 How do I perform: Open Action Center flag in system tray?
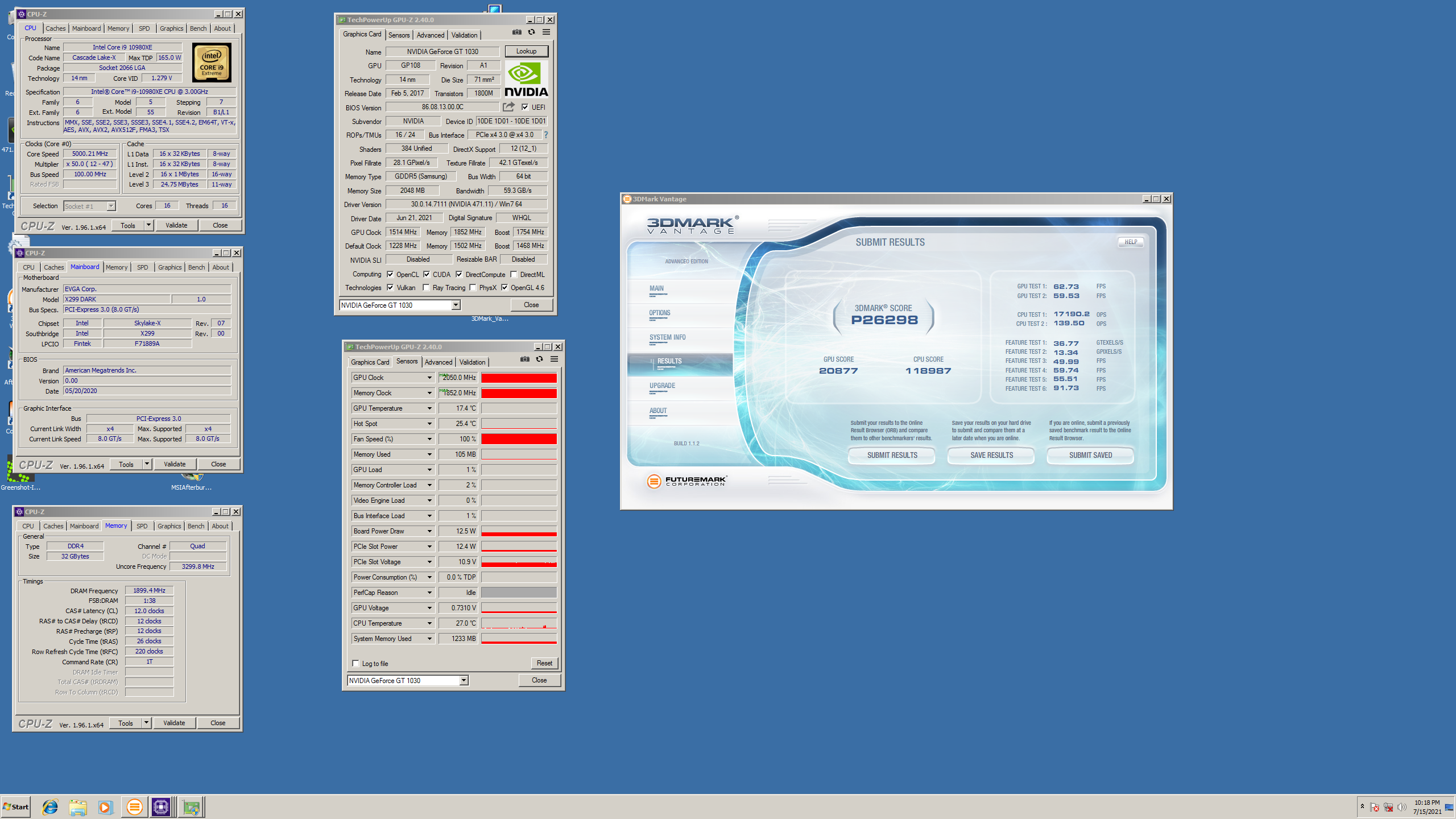point(1375,807)
